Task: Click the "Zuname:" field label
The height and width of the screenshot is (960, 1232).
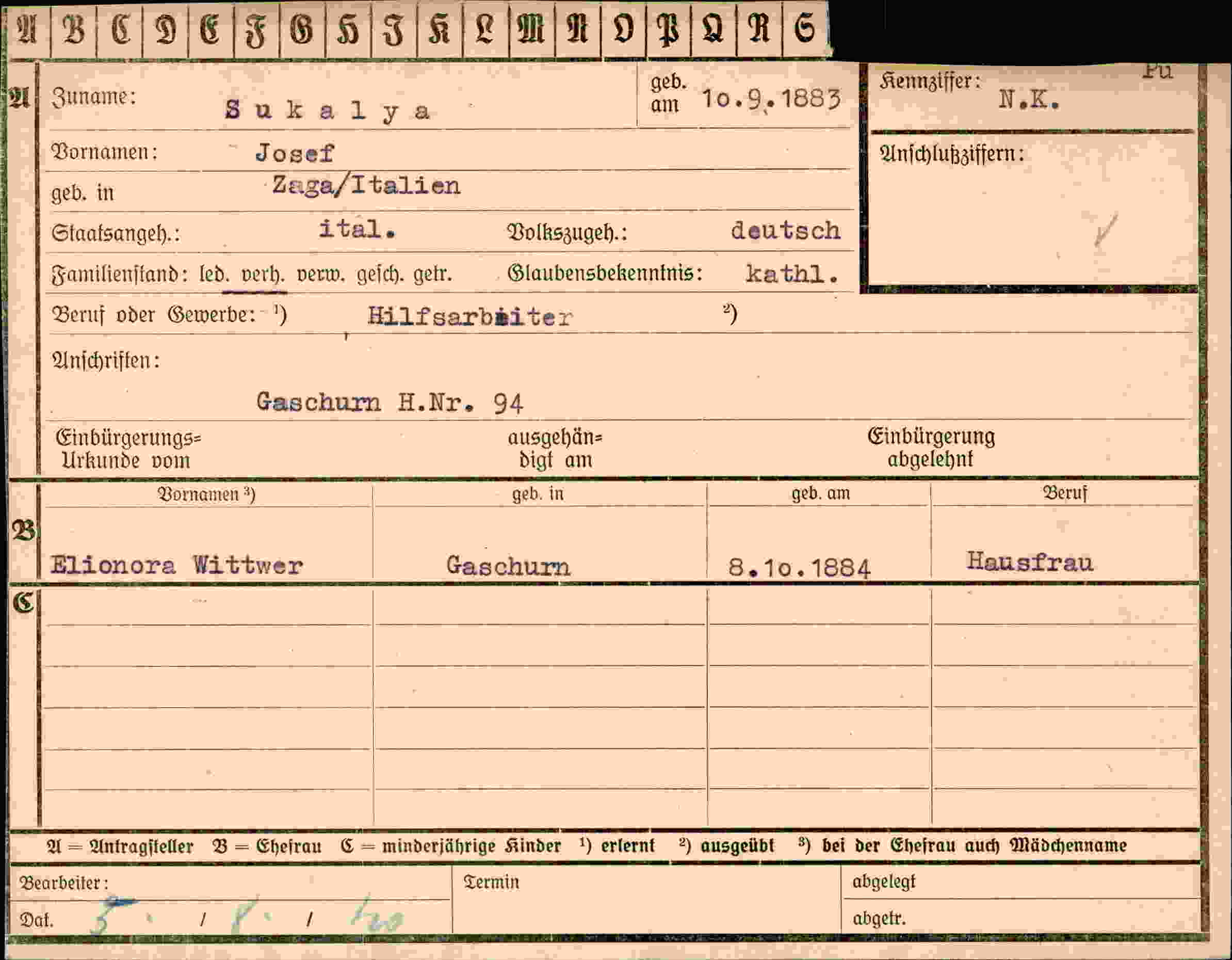Action: pyautogui.click(x=94, y=97)
